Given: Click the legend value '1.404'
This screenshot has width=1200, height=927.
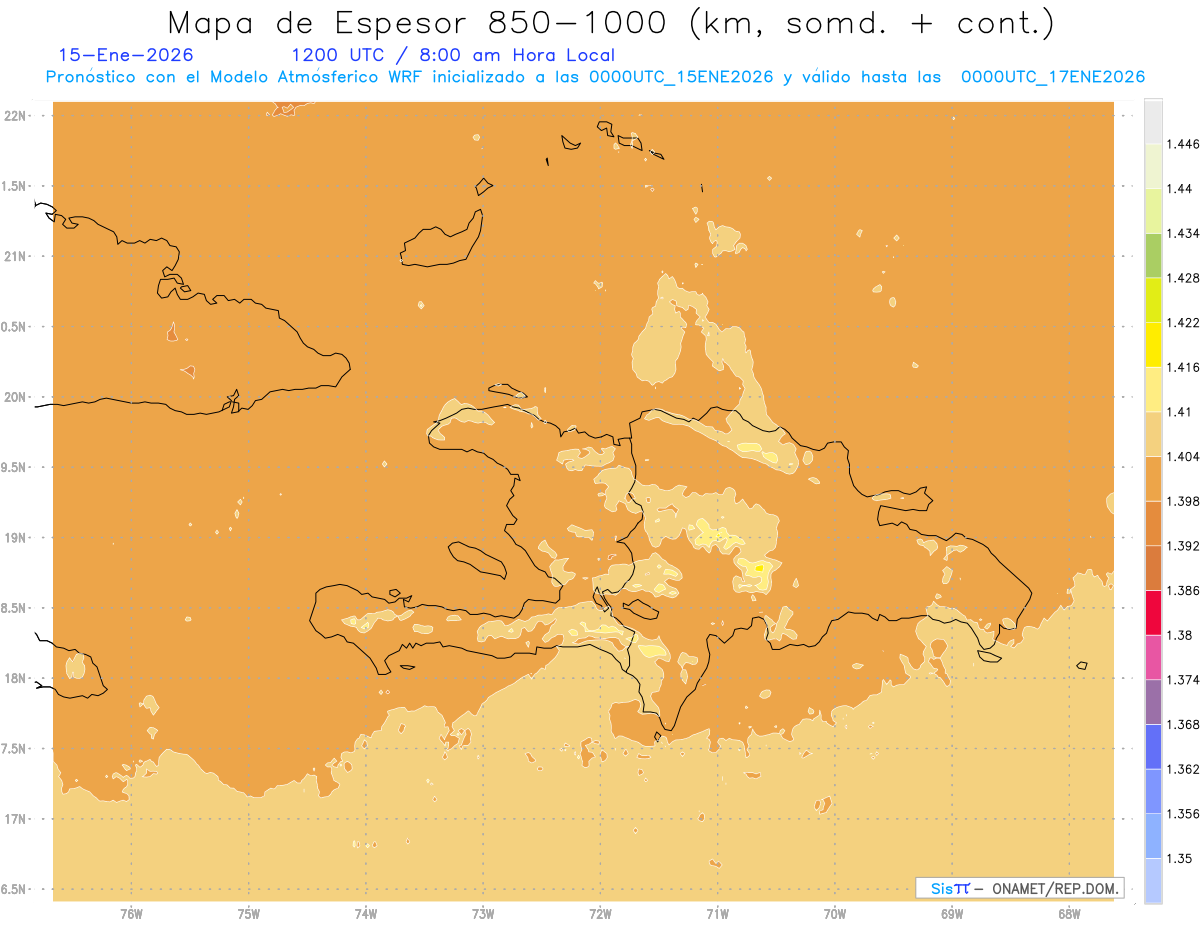Looking at the screenshot, I should (1182, 456).
